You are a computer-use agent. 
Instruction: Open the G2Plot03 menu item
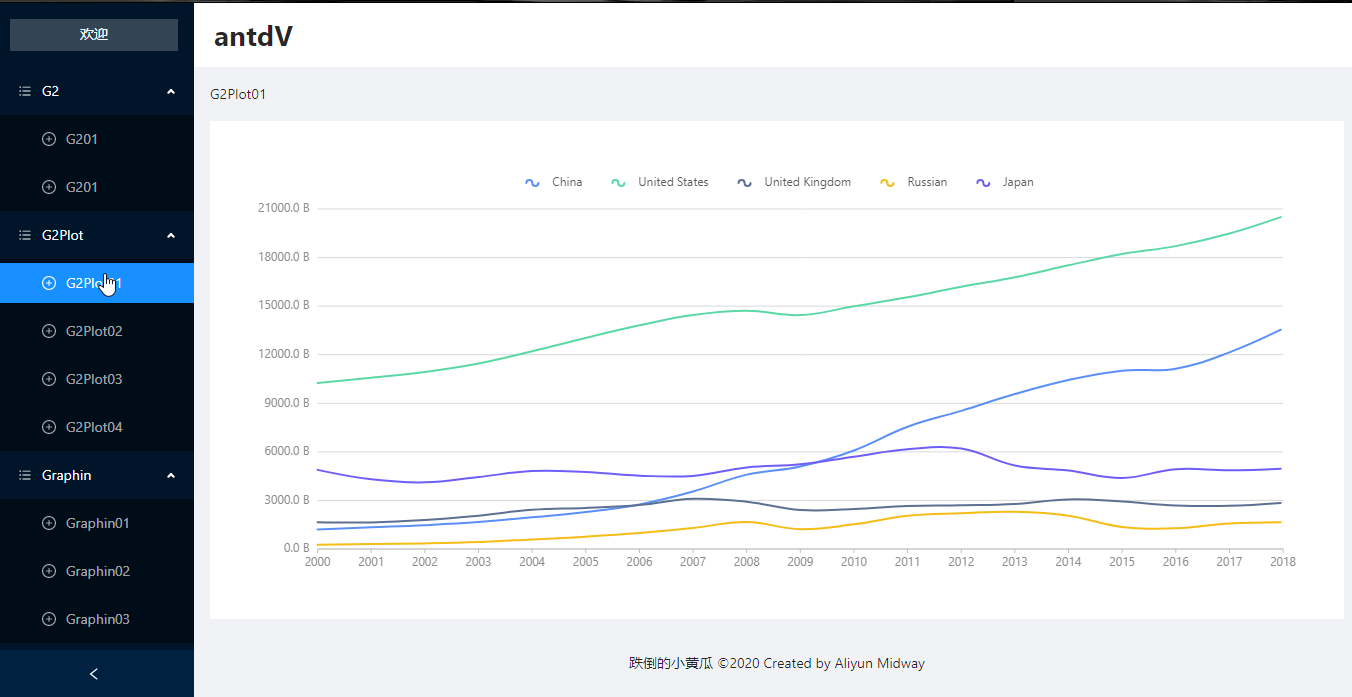(x=97, y=379)
